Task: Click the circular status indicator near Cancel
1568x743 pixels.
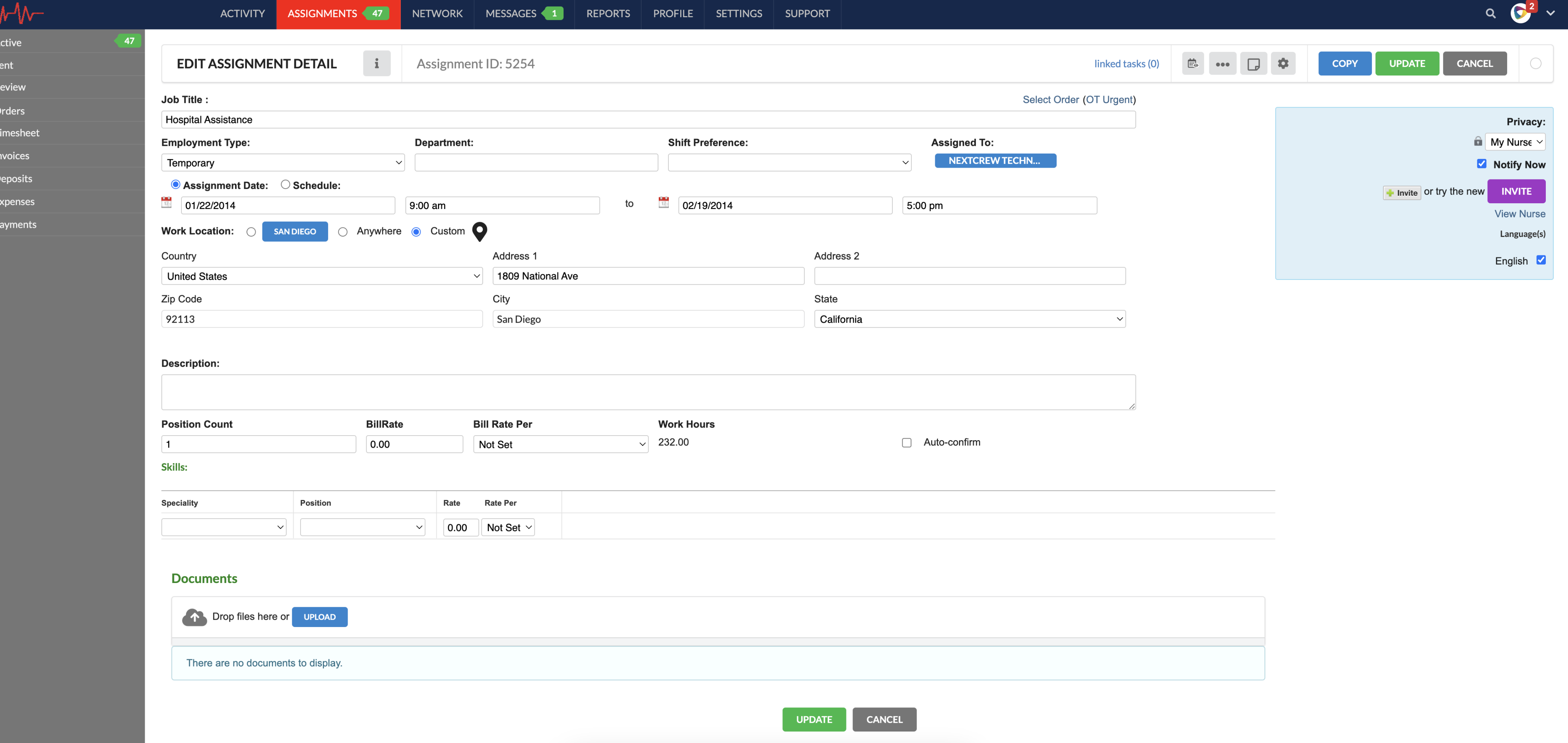Action: pyautogui.click(x=1535, y=63)
